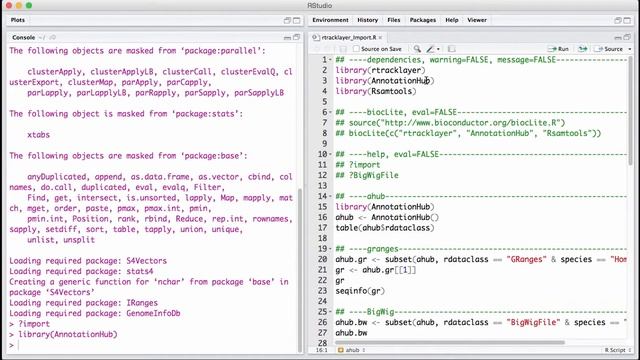The width and height of the screenshot is (640, 360).
Task: Click the xtabs text in Console
Action: click(38, 135)
